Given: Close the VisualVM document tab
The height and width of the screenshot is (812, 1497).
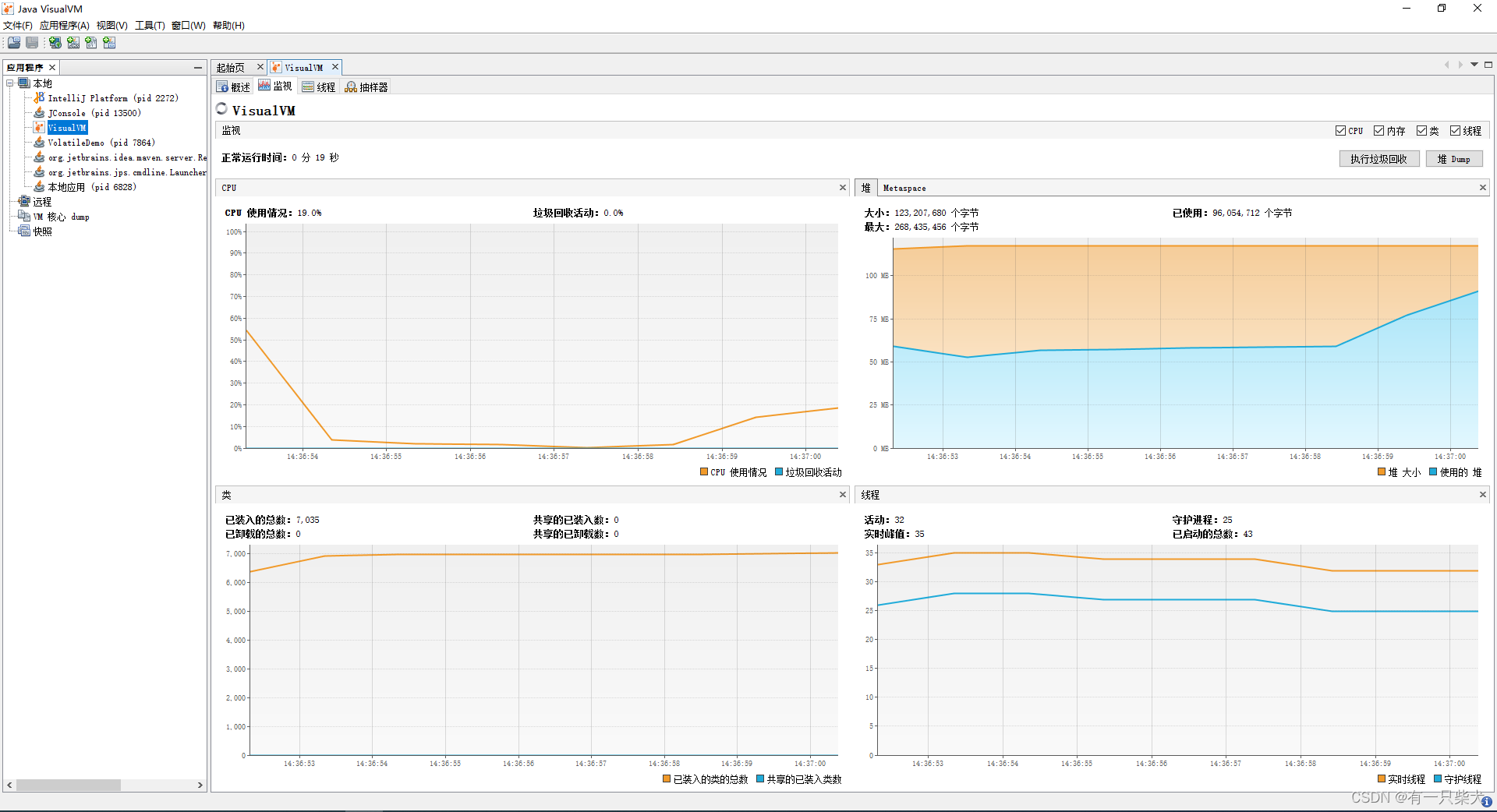Looking at the screenshot, I should point(335,68).
